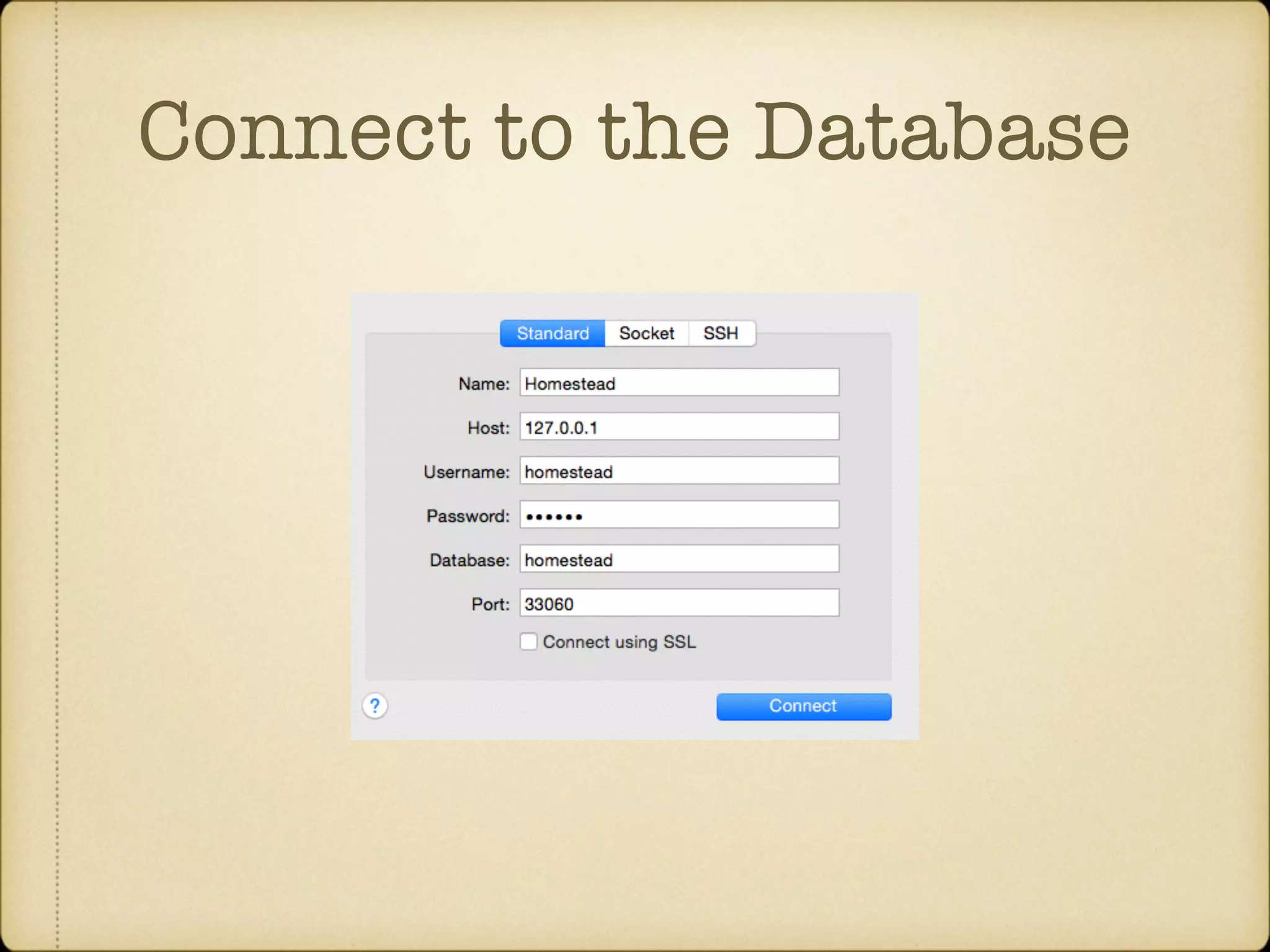Image resolution: width=1270 pixels, height=952 pixels.
Task: Switch to the SSH connection tab
Action: tap(722, 333)
